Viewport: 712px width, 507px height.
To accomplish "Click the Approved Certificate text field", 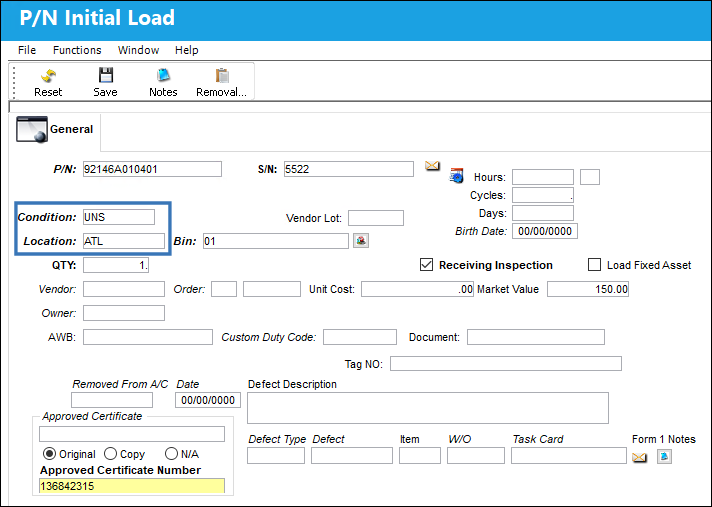I will point(132,434).
